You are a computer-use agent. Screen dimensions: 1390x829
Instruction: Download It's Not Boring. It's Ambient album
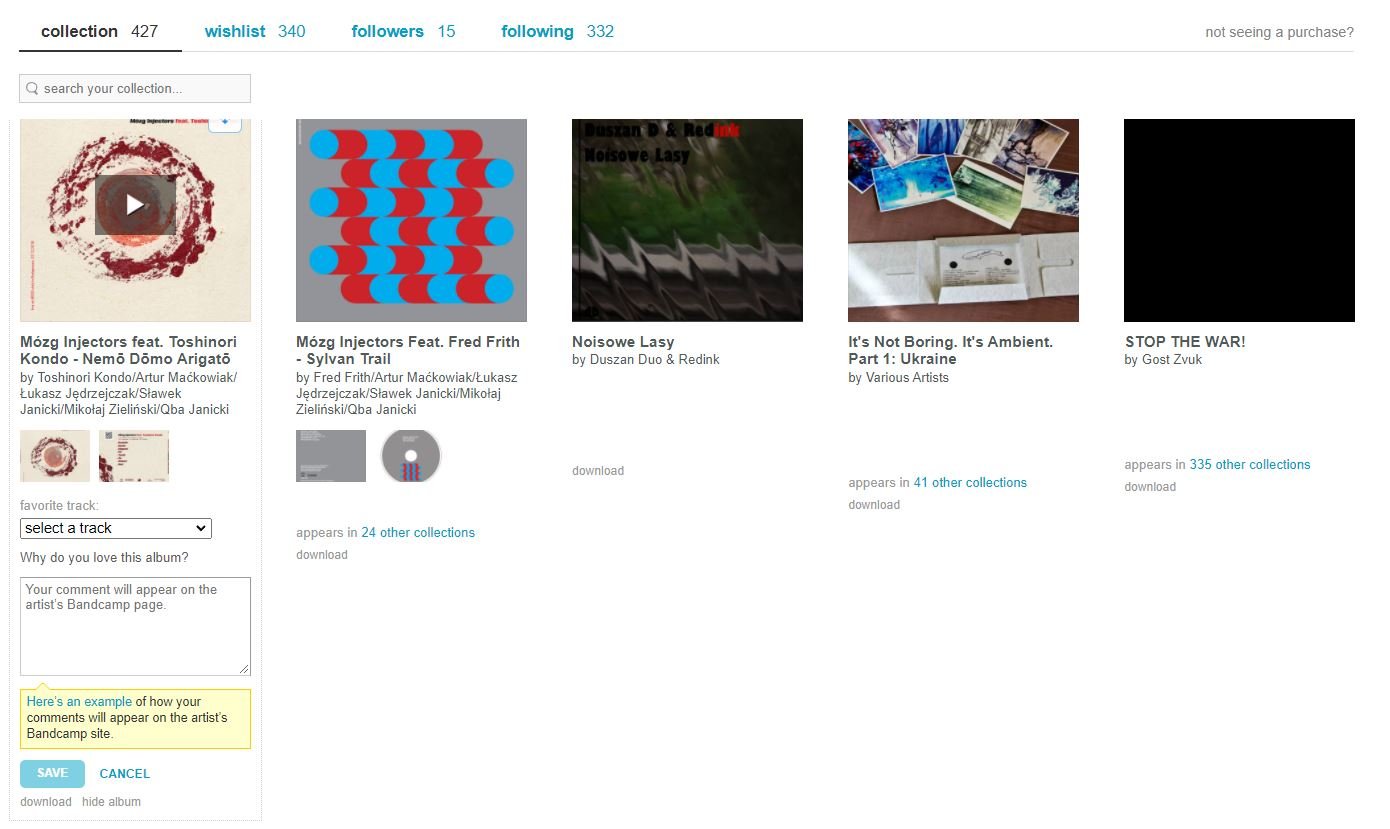tap(874, 505)
